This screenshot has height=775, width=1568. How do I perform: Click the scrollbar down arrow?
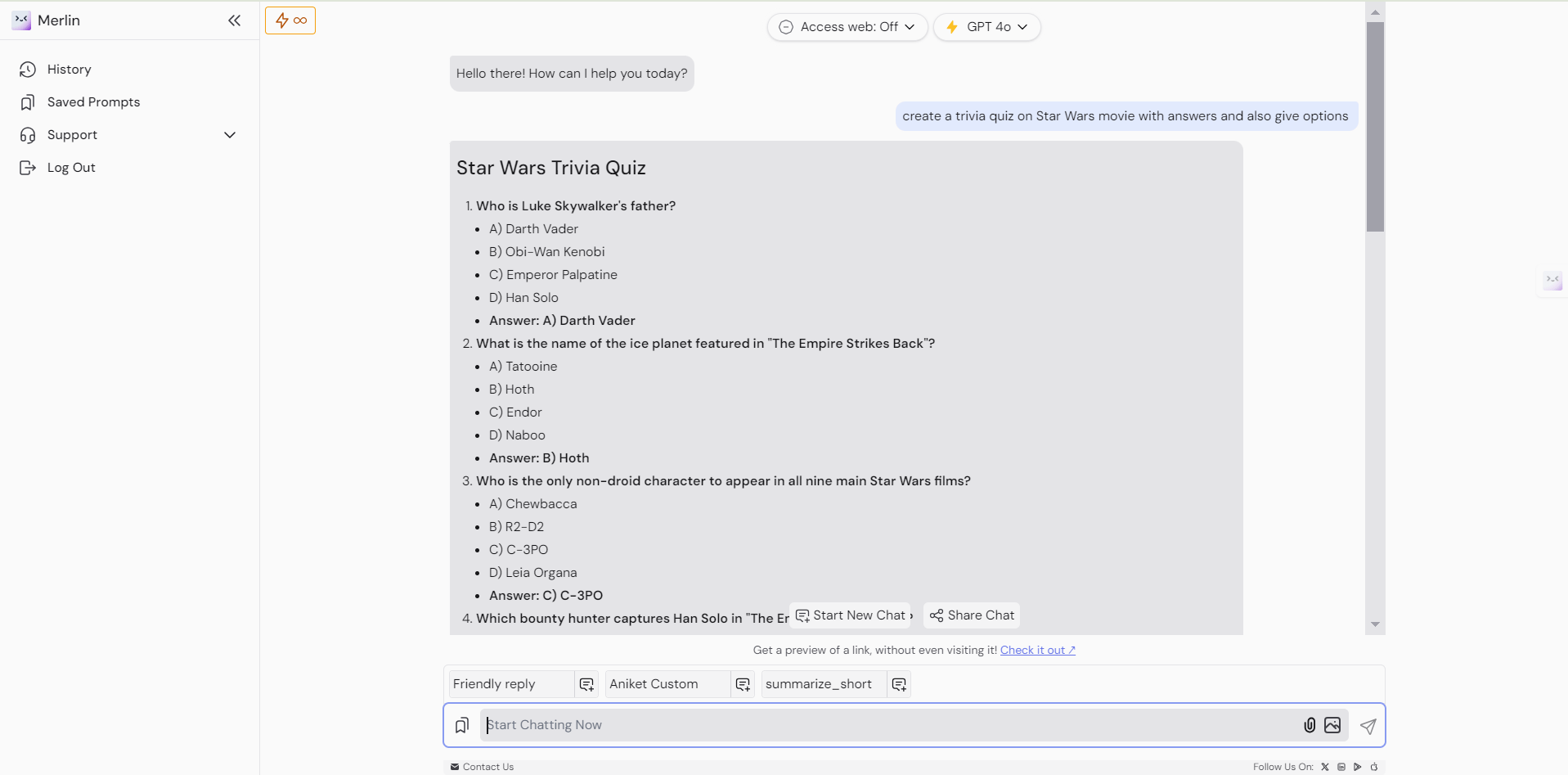pyautogui.click(x=1375, y=624)
